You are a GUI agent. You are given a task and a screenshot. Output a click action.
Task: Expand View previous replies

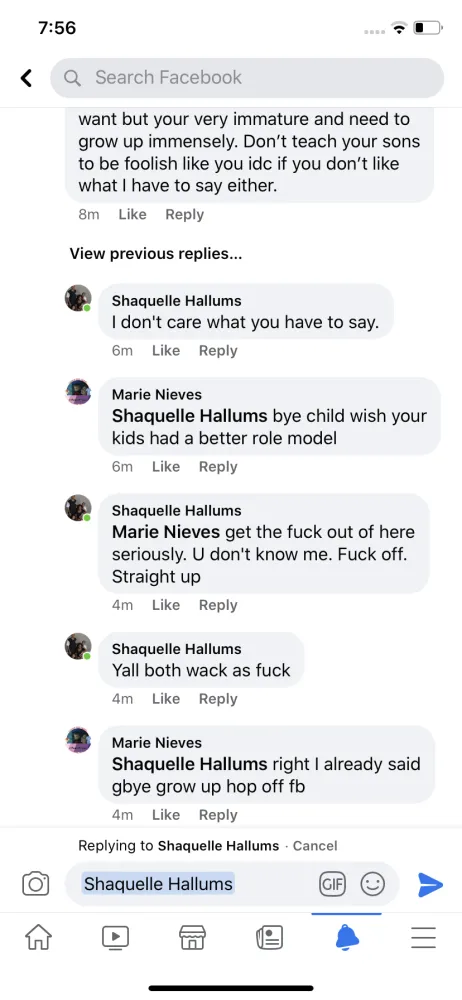tap(156, 254)
